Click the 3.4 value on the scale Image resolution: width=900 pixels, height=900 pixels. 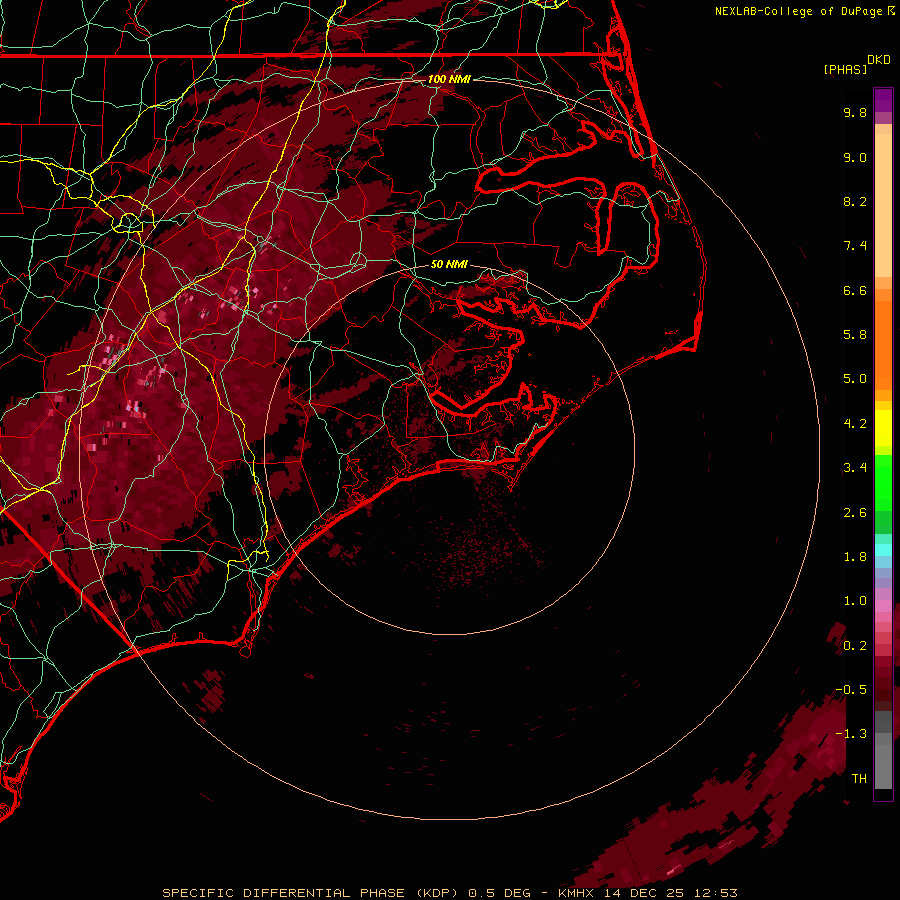(855, 468)
